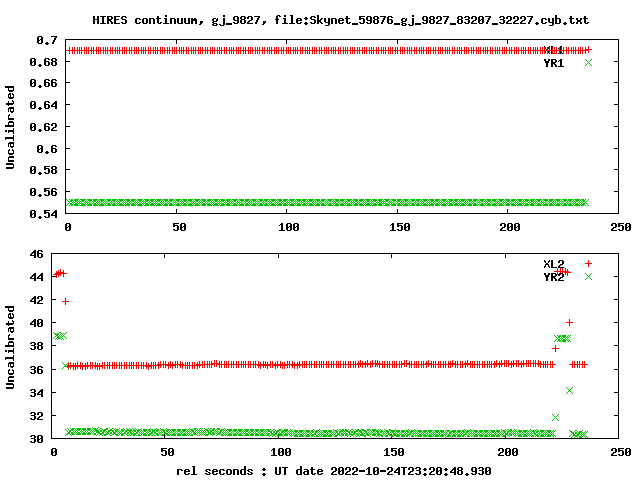Click the 0.64 y-axis tick label
Image resolution: width=640 pixels, height=480 pixels.
tap(43, 105)
